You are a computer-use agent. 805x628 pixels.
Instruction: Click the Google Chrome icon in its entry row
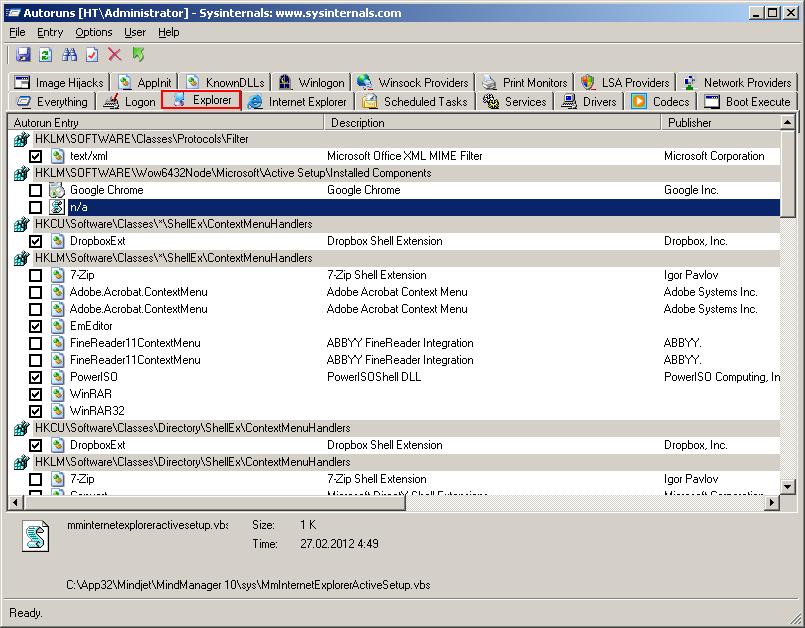pos(55,189)
